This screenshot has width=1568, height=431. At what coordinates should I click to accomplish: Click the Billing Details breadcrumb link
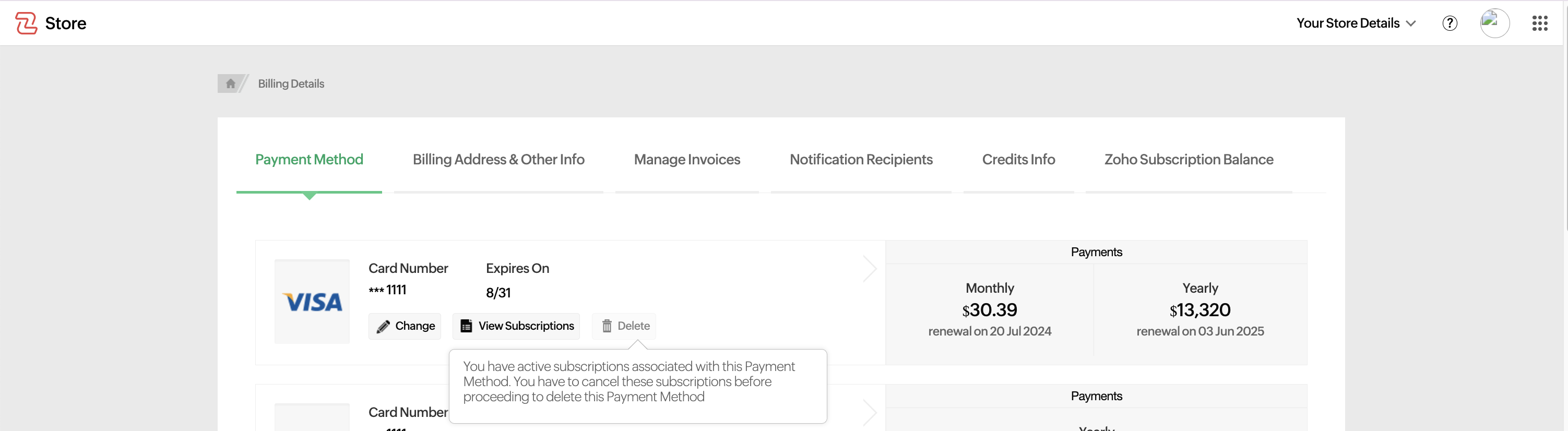point(291,83)
